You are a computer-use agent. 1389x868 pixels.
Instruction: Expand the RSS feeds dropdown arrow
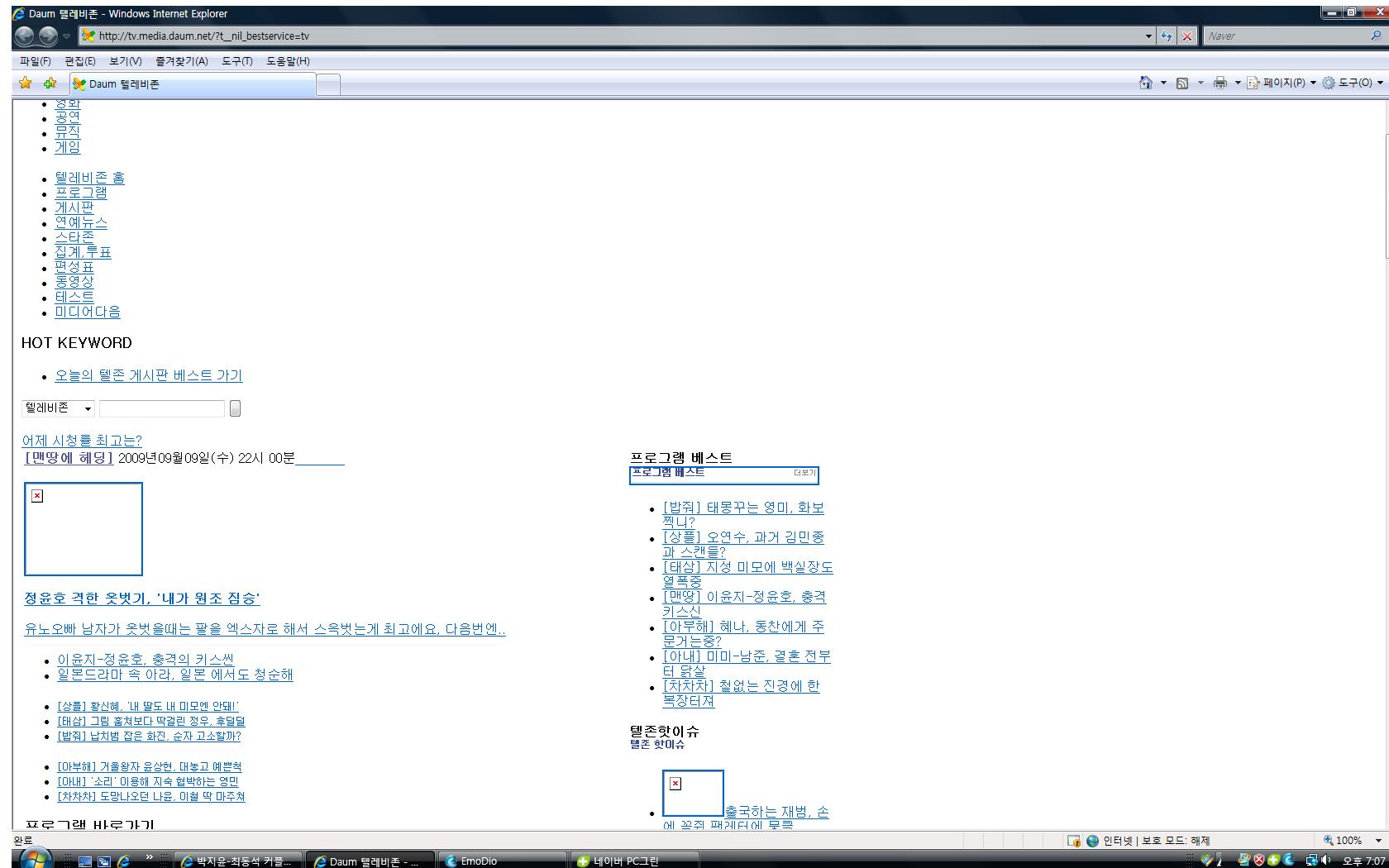pyautogui.click(x=1200, y=83)
